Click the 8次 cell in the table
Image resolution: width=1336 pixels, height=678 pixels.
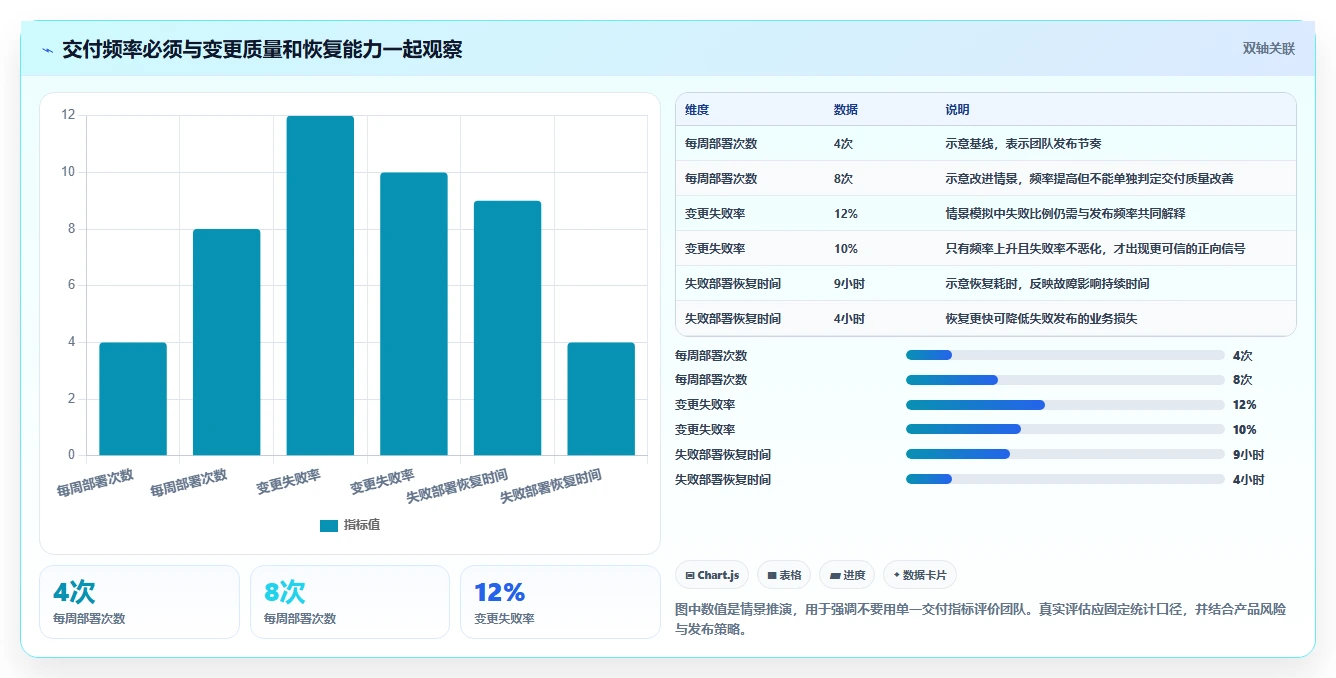point(843,179)
